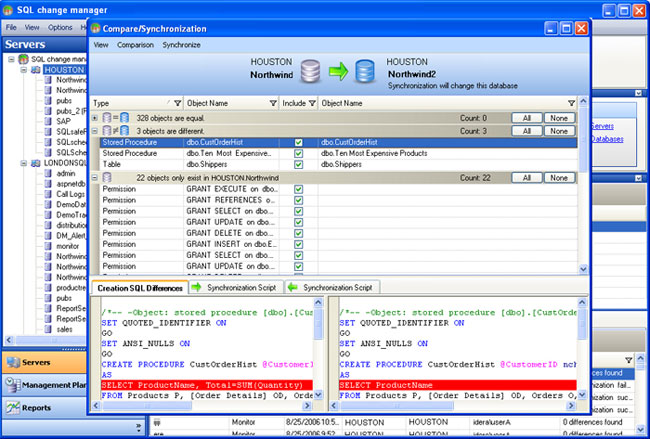The height and width of the screenshot is (439, 650).
Task: Click the Management Plans navigation icon
Action: [x=13, y=385]
